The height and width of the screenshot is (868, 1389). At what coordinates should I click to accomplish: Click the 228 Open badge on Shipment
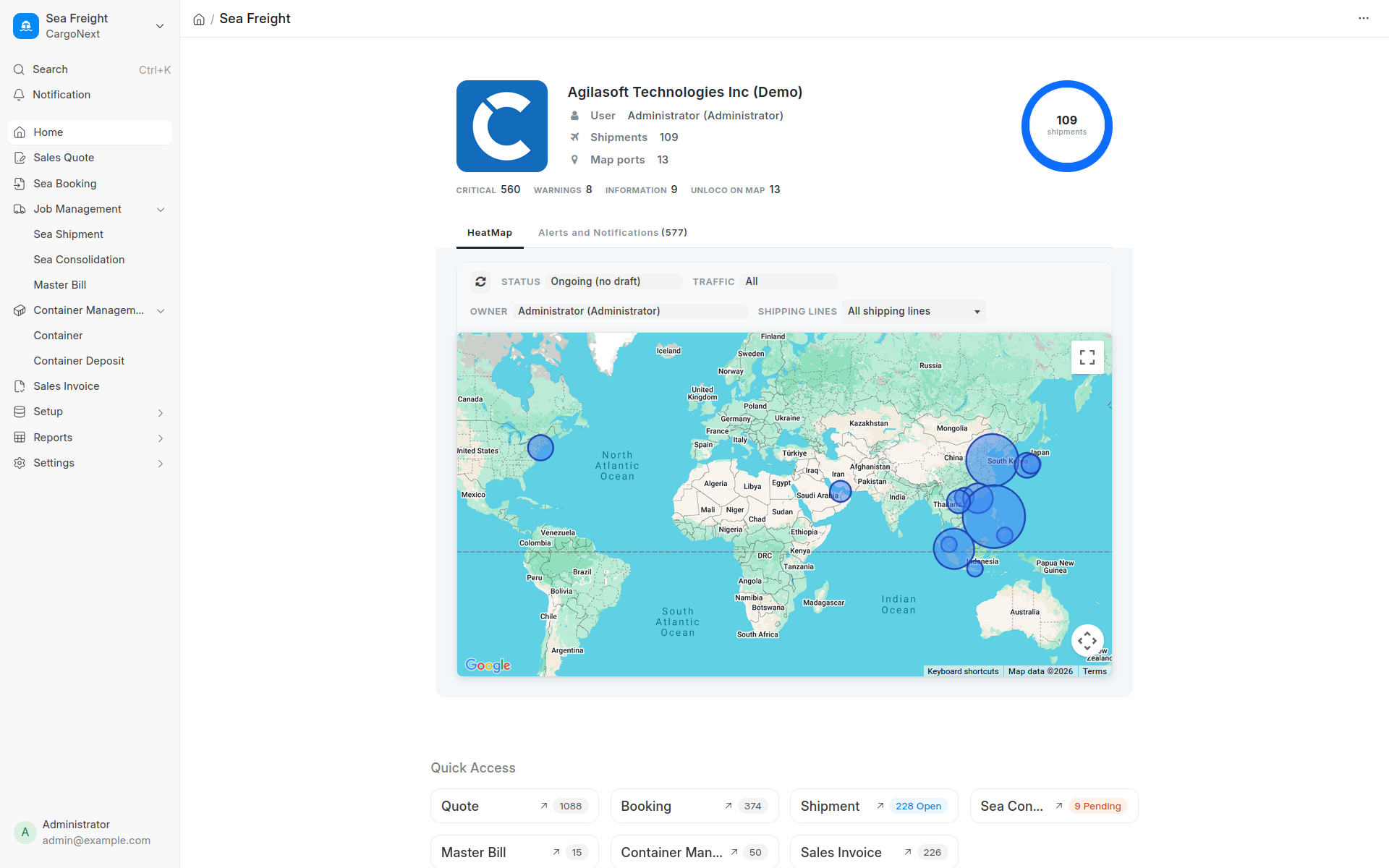[x=919, y=806]
